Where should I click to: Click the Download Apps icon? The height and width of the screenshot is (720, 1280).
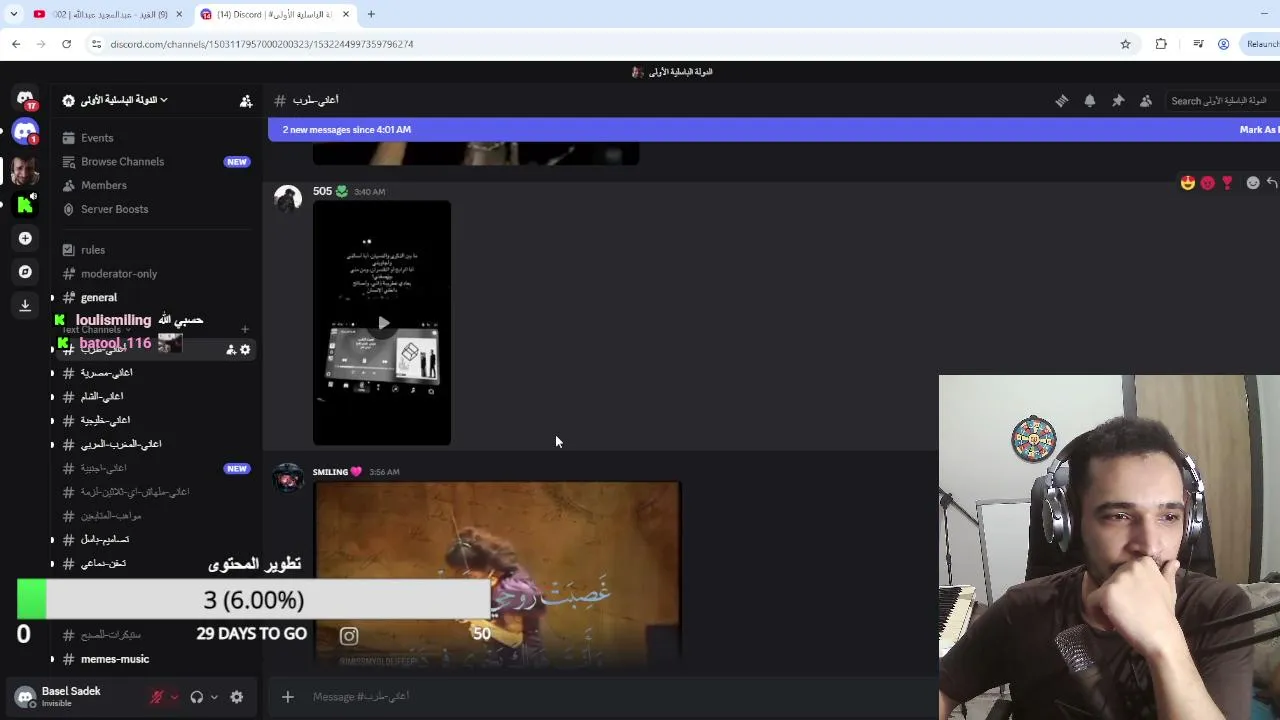coord(25,305)
